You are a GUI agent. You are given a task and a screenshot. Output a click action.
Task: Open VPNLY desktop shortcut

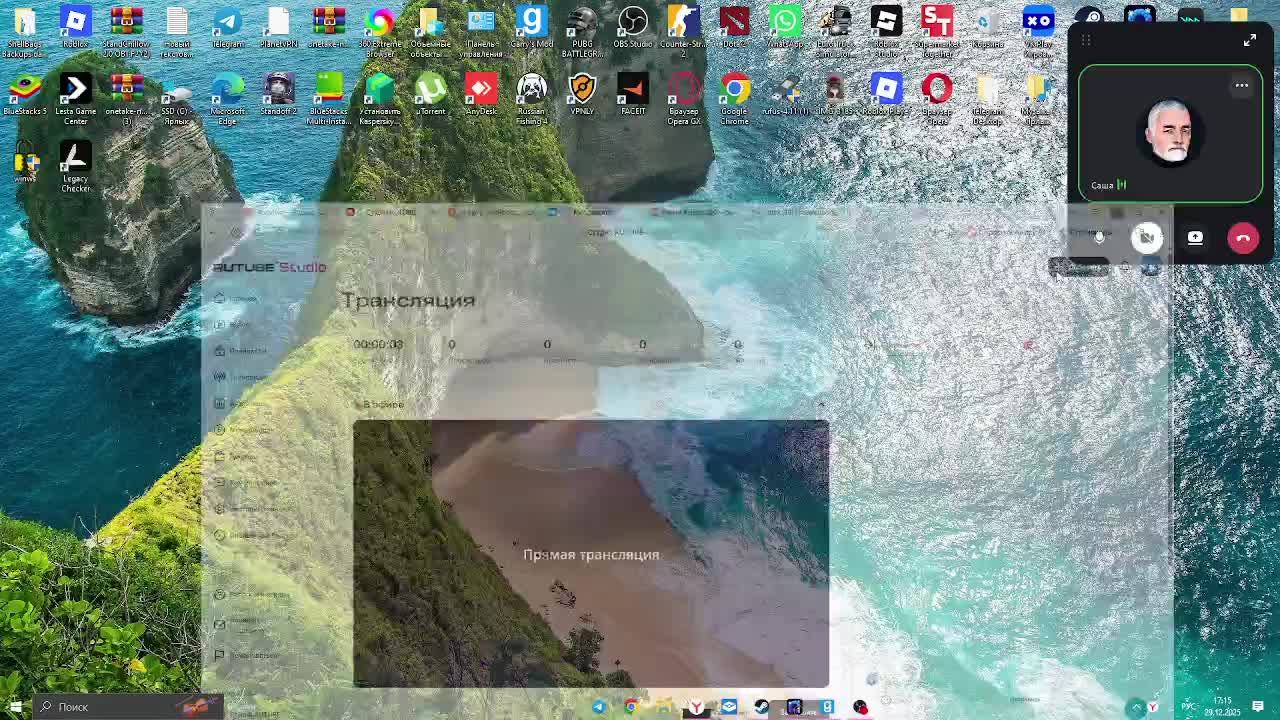point(582,95)
